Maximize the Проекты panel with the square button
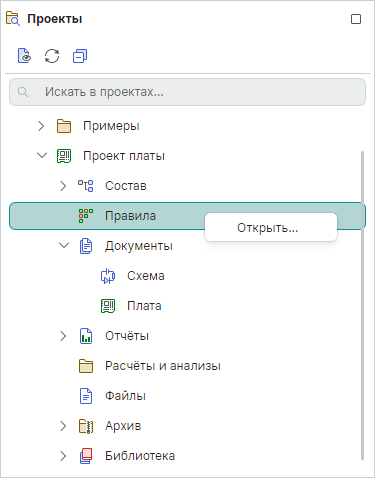 pyautogui.click(x=356, y=19)
